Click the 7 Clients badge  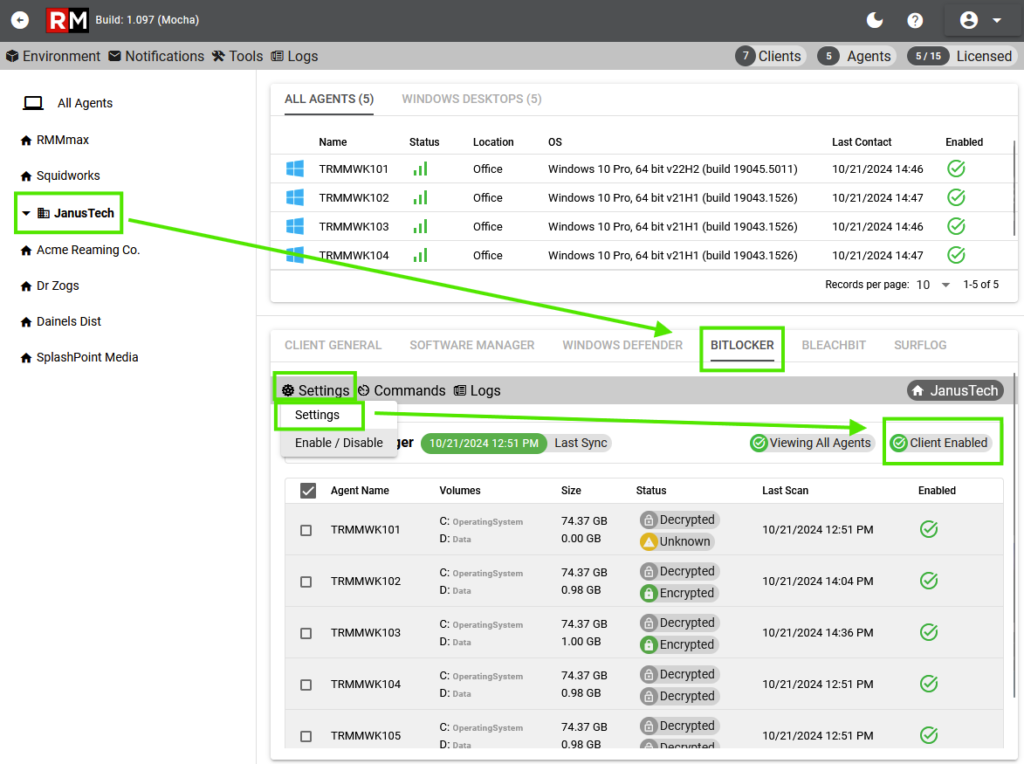(x=769, y=56)
